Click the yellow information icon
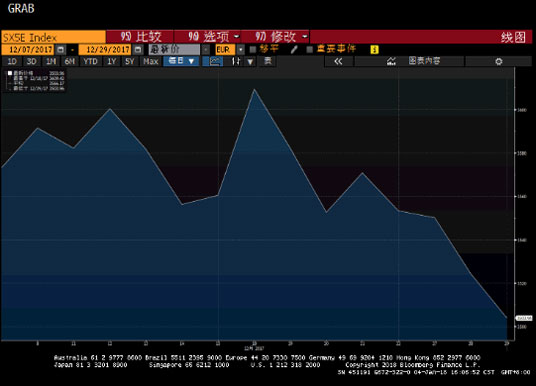 point(374,50)
